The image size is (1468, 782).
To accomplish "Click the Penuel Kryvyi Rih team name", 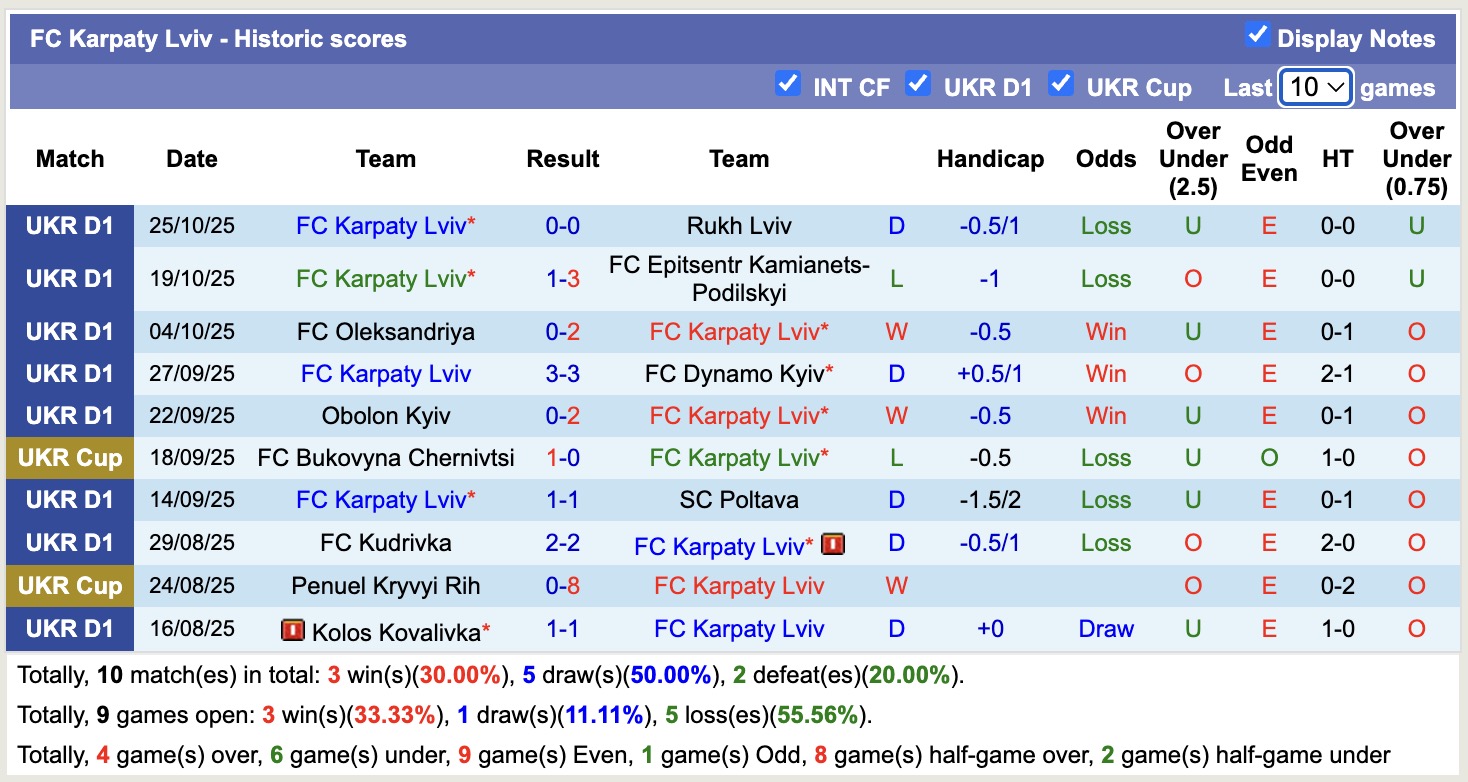I will (385, 586).
